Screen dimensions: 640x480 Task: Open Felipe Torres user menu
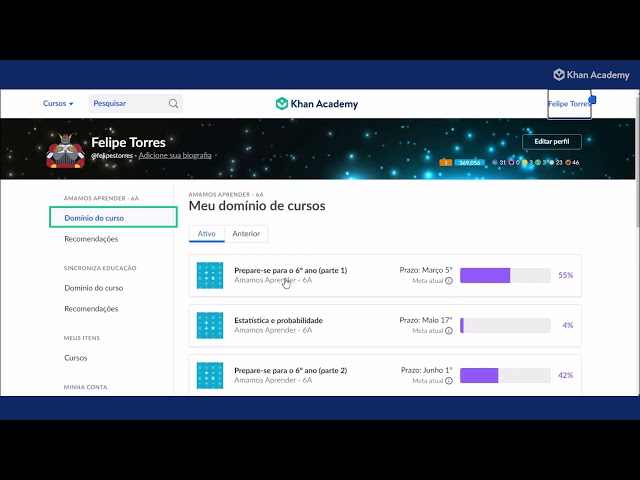(569, 104)
